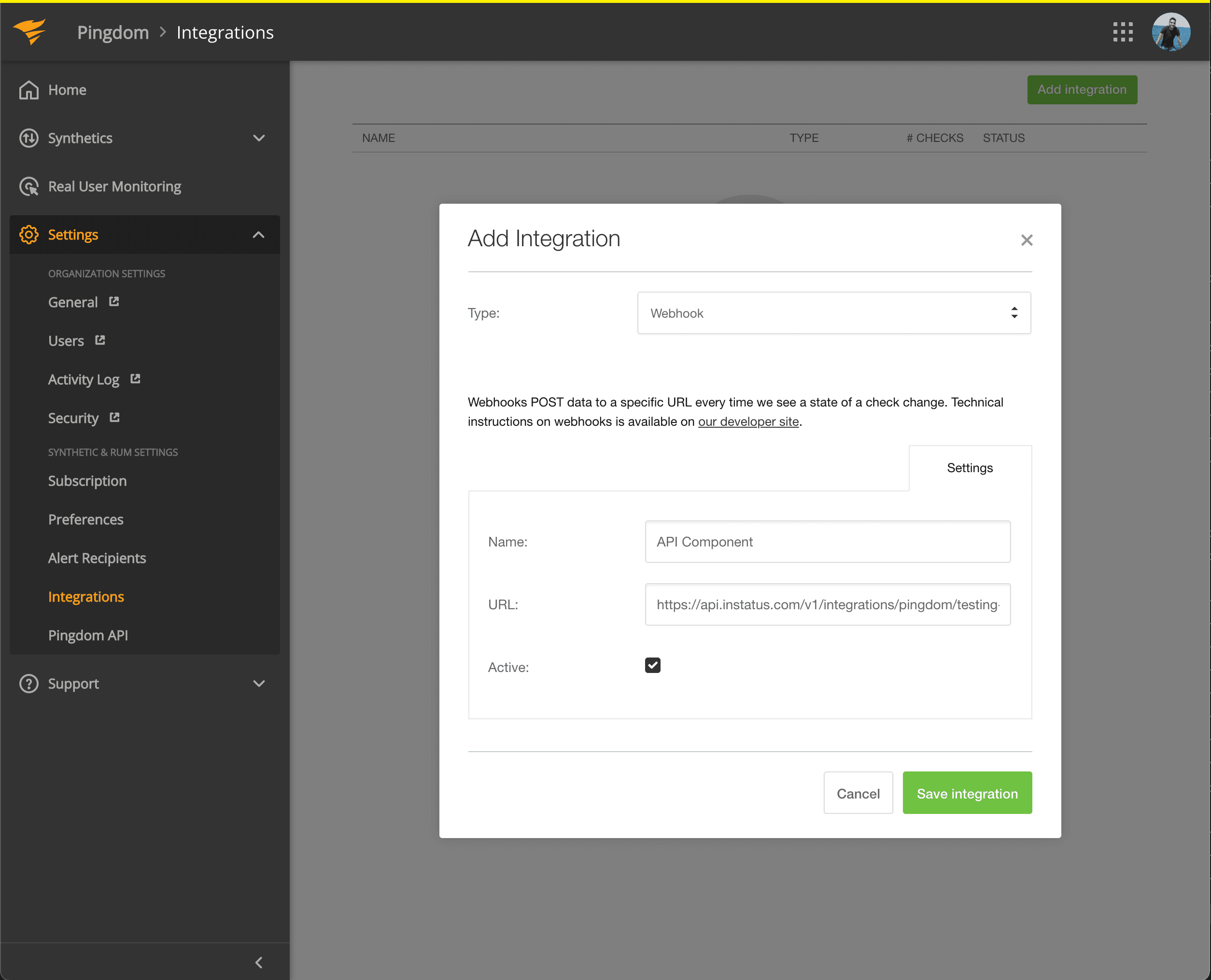
Task: Click the Save integration button
Action: [967, 793]
